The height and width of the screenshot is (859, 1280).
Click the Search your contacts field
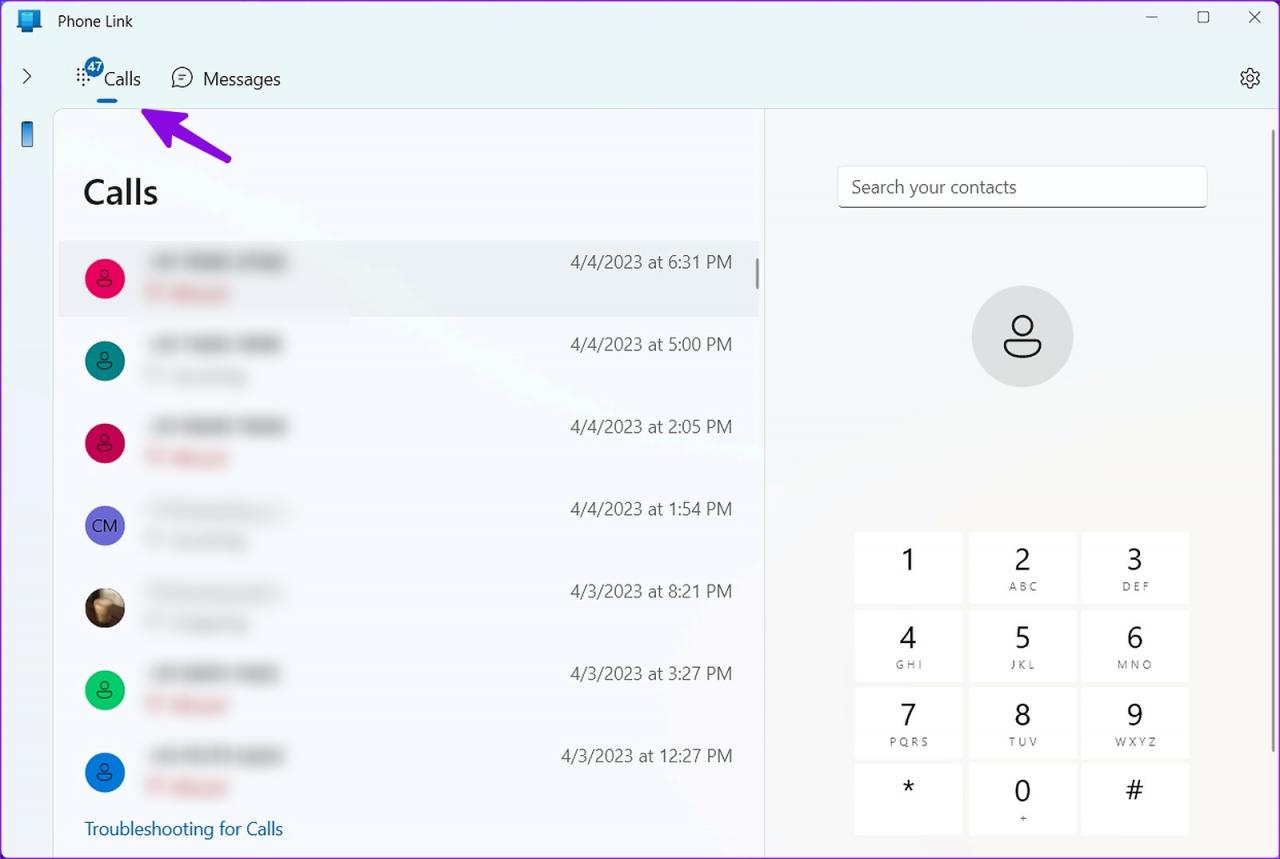click(1022, 187)
